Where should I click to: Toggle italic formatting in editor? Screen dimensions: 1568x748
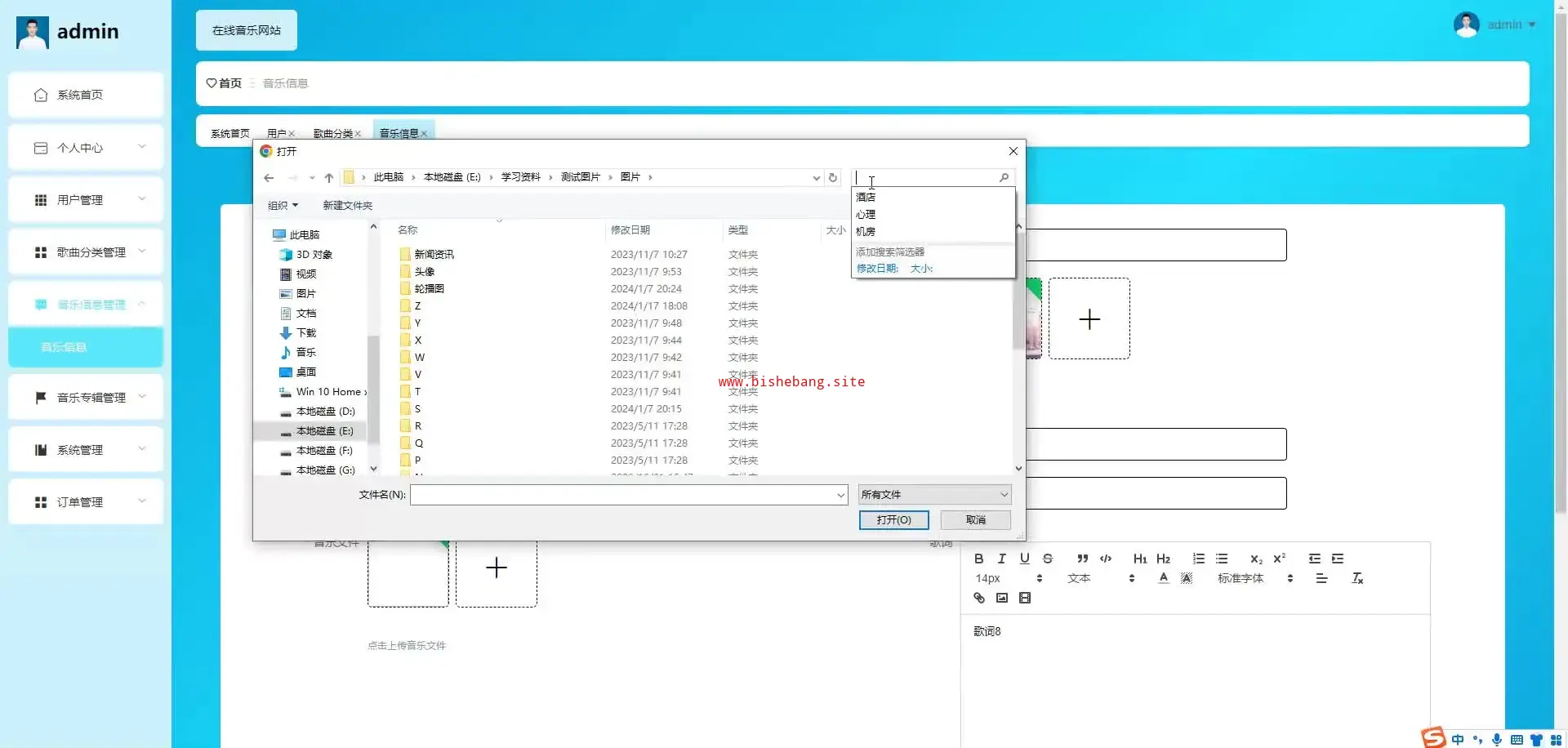(x=1001, y=559)
